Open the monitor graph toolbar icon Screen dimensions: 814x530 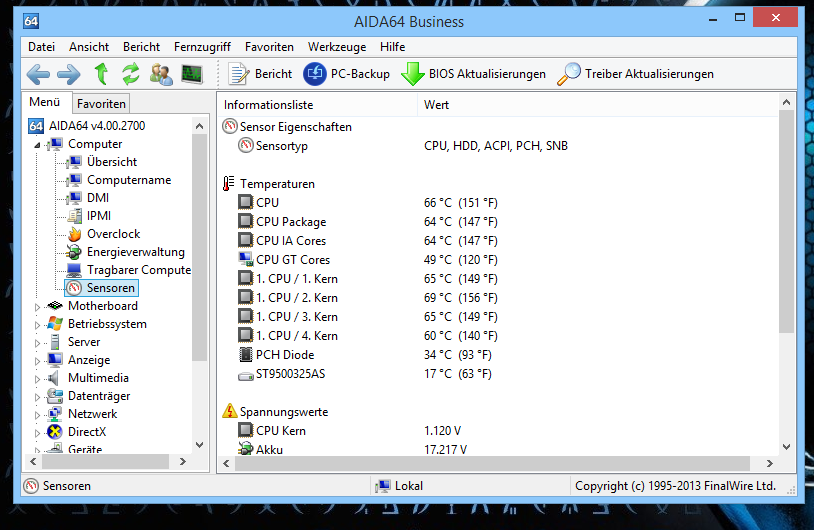point(192,74)
